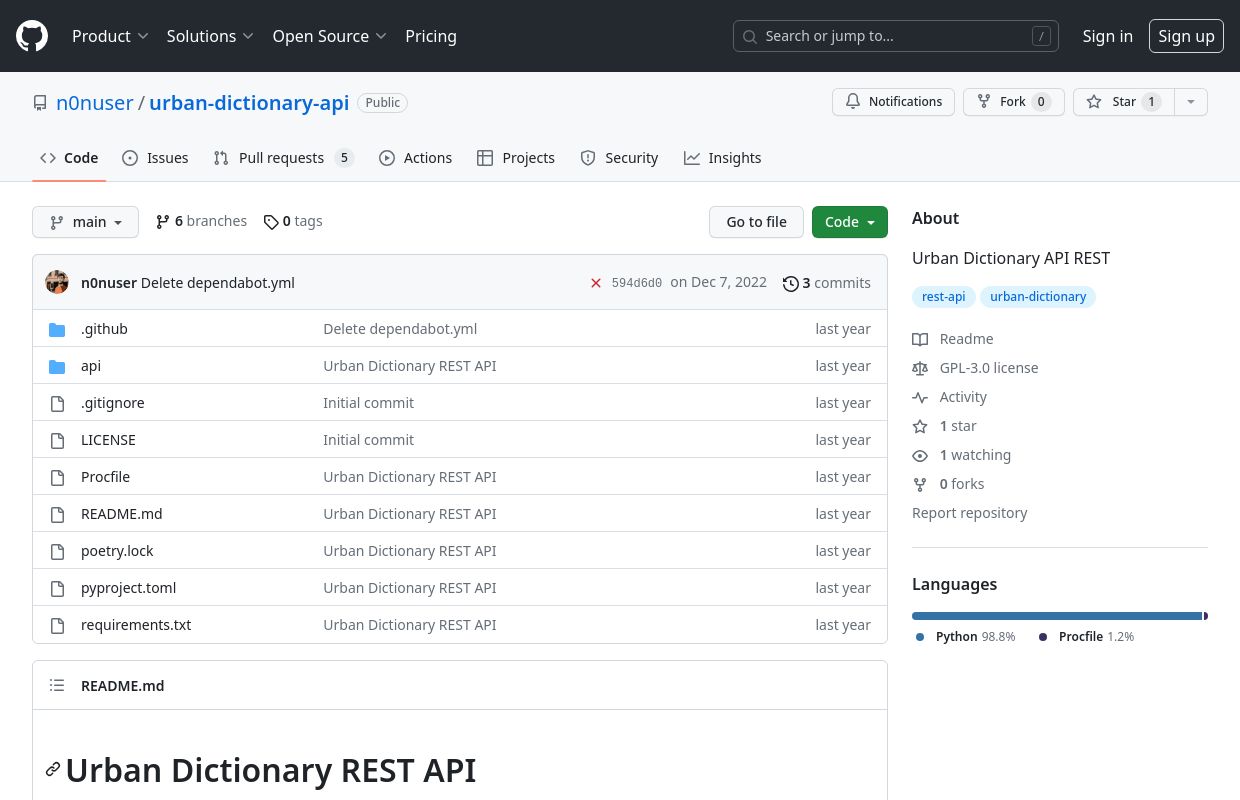The image size is (1240, 800).
Task: Click the history clock icon near commits
Action: pos(790,283)
